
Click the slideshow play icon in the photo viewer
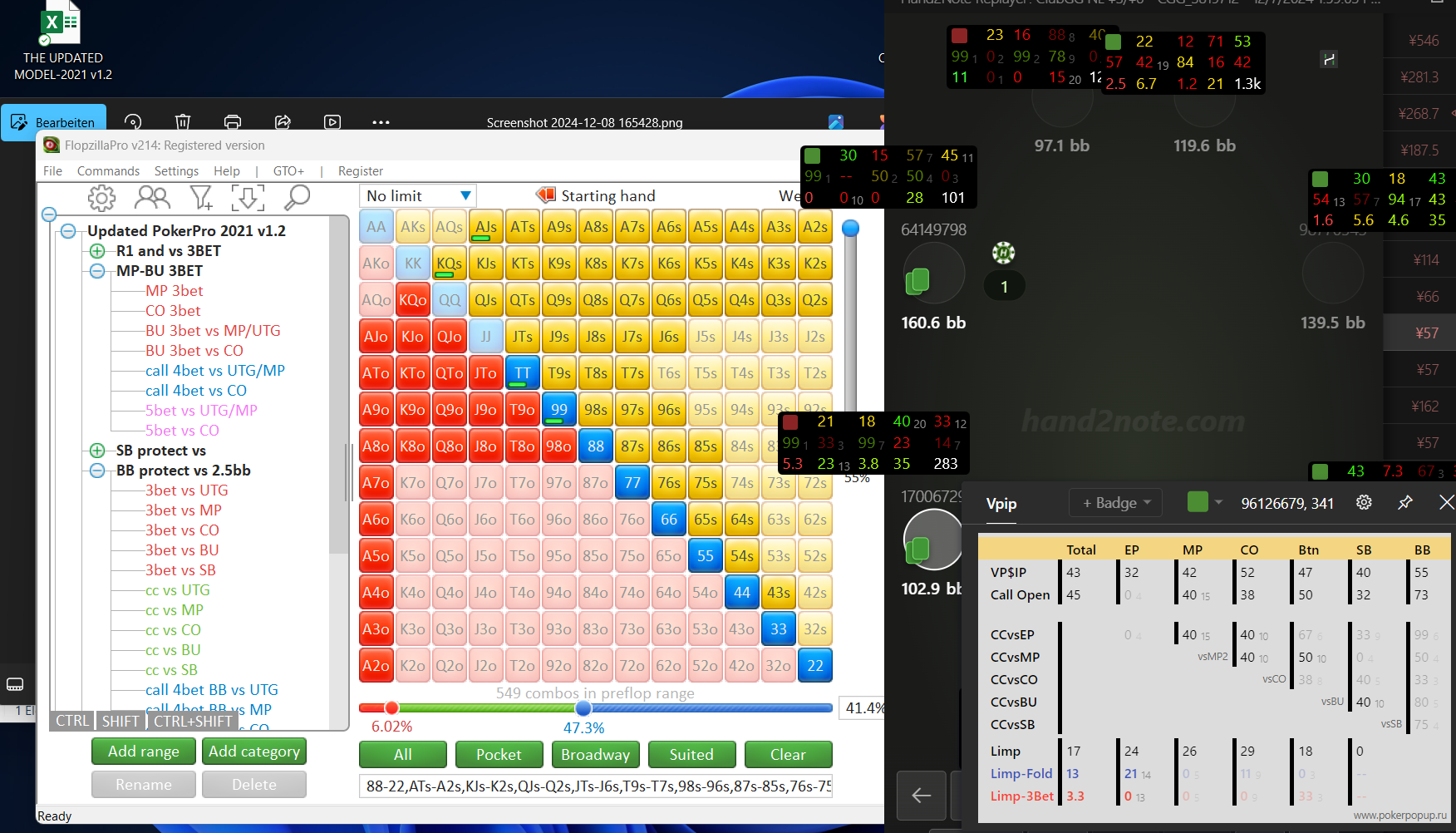(332, 122)
